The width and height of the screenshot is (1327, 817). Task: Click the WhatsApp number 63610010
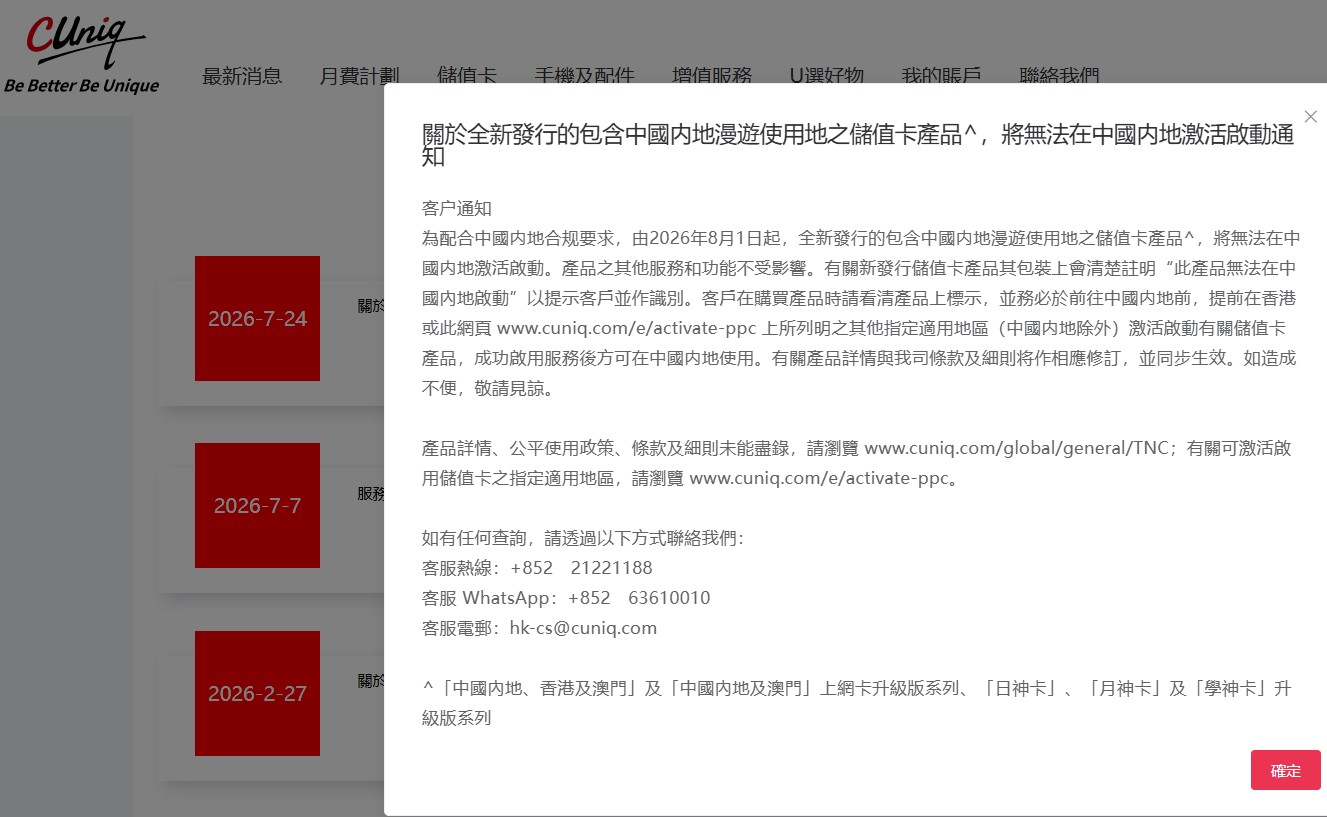669,598
